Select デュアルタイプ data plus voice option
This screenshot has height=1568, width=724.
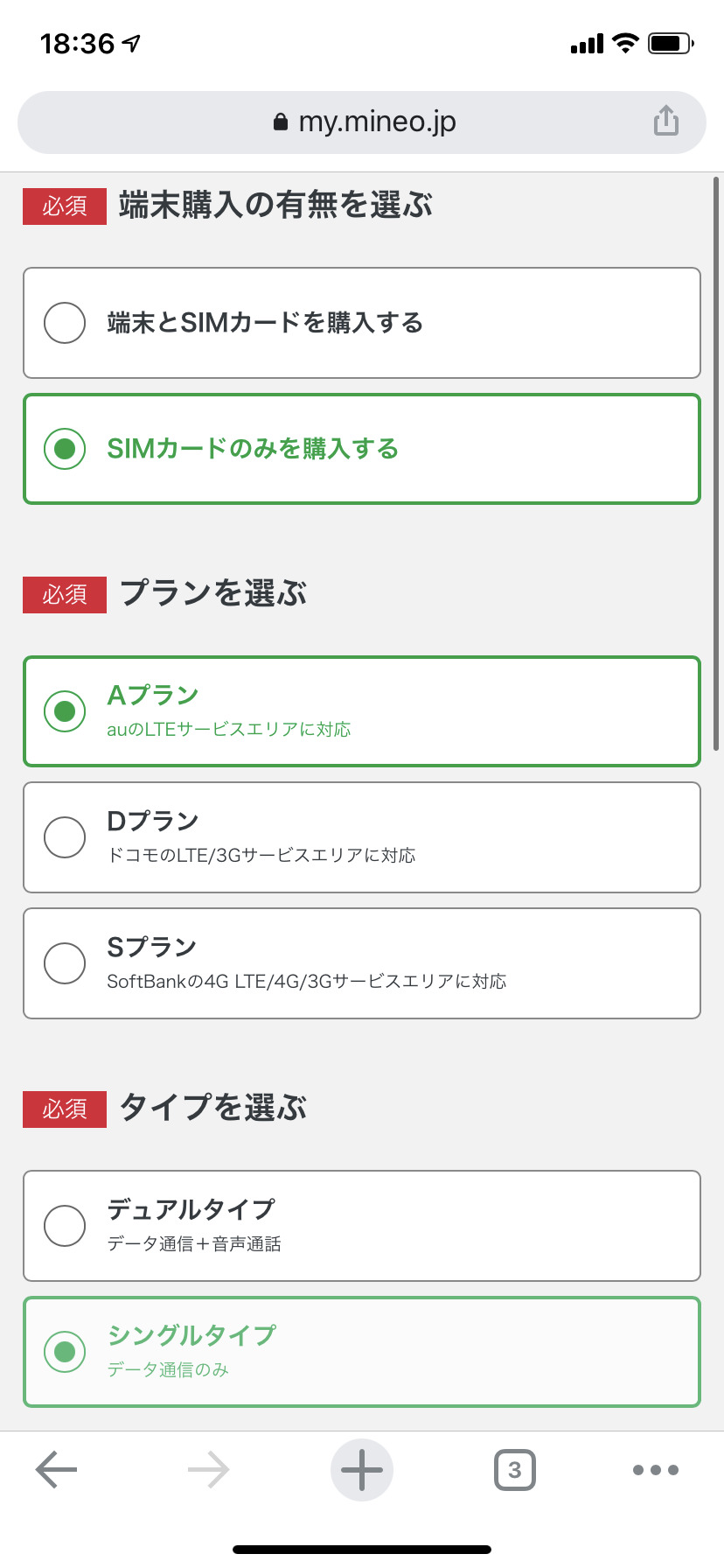pyautogui.click(x=65, y=1226)
